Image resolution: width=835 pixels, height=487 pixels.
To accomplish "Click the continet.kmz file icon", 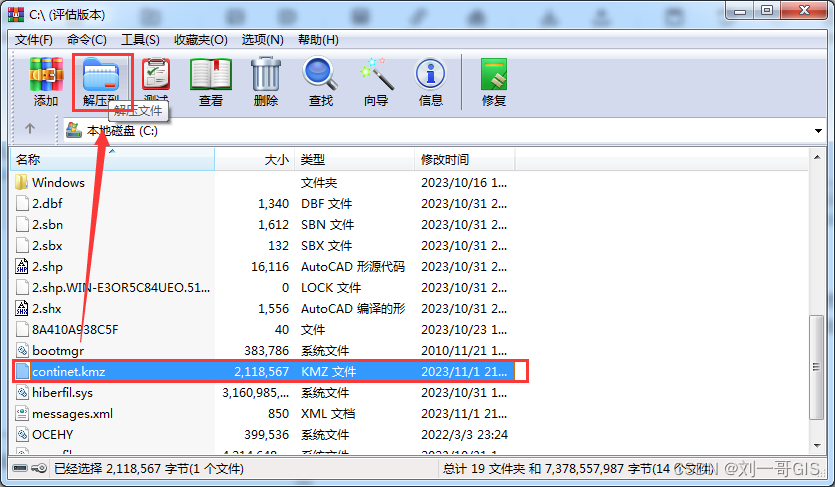I will pos(22,371).
